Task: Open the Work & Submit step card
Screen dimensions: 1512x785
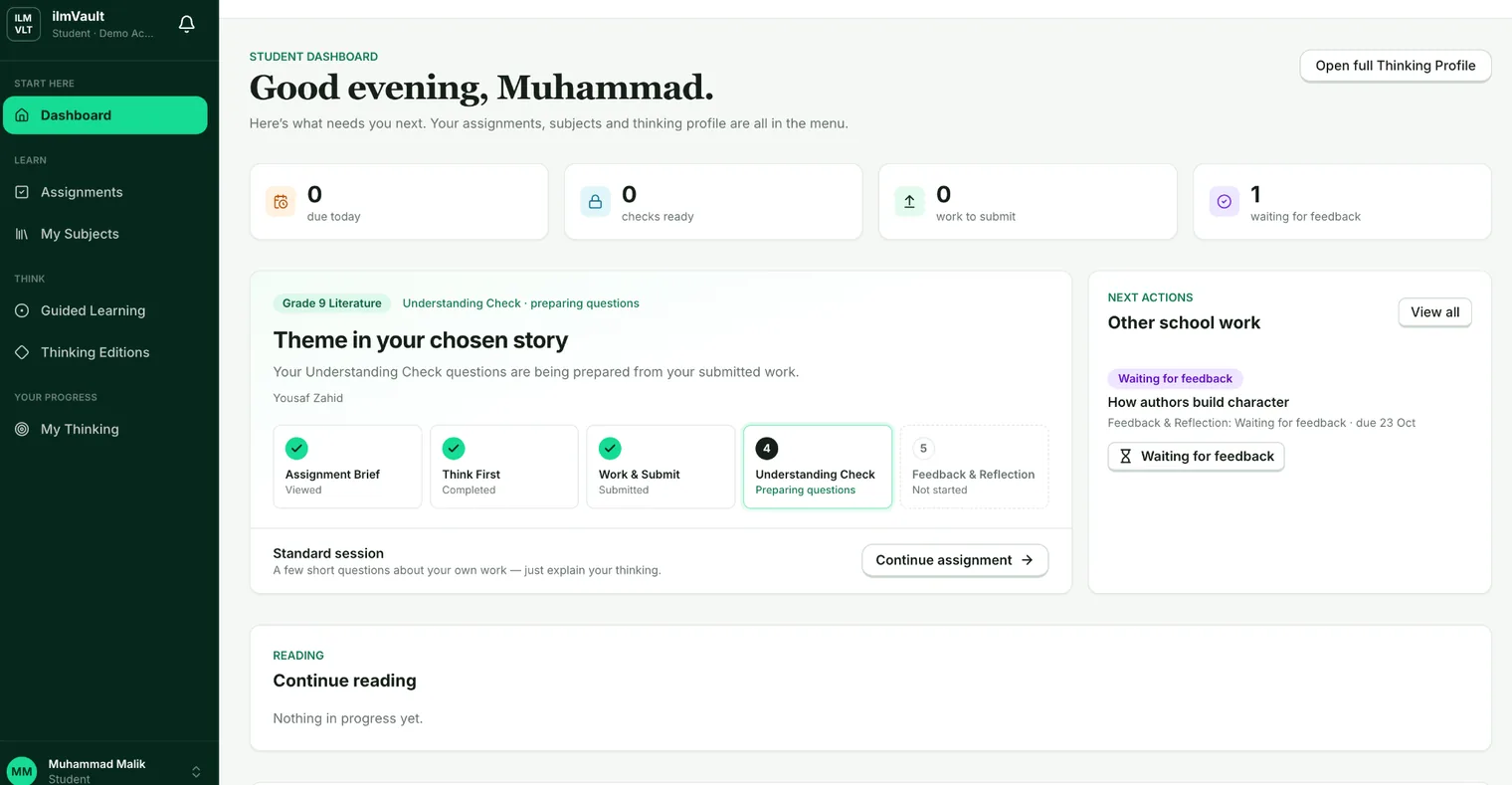Action: pyautogui.click(x=661, y=467)
